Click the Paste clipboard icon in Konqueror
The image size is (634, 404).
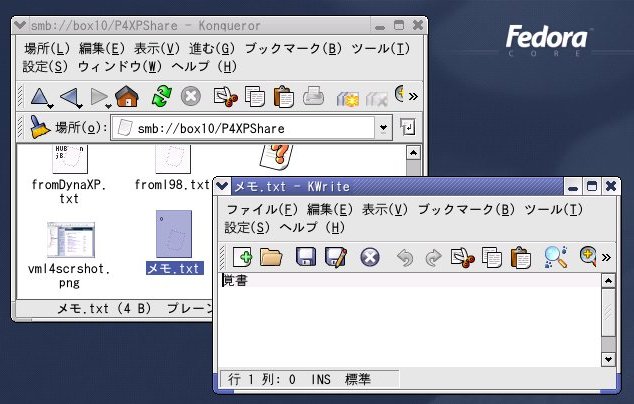[x=283, y=97]
